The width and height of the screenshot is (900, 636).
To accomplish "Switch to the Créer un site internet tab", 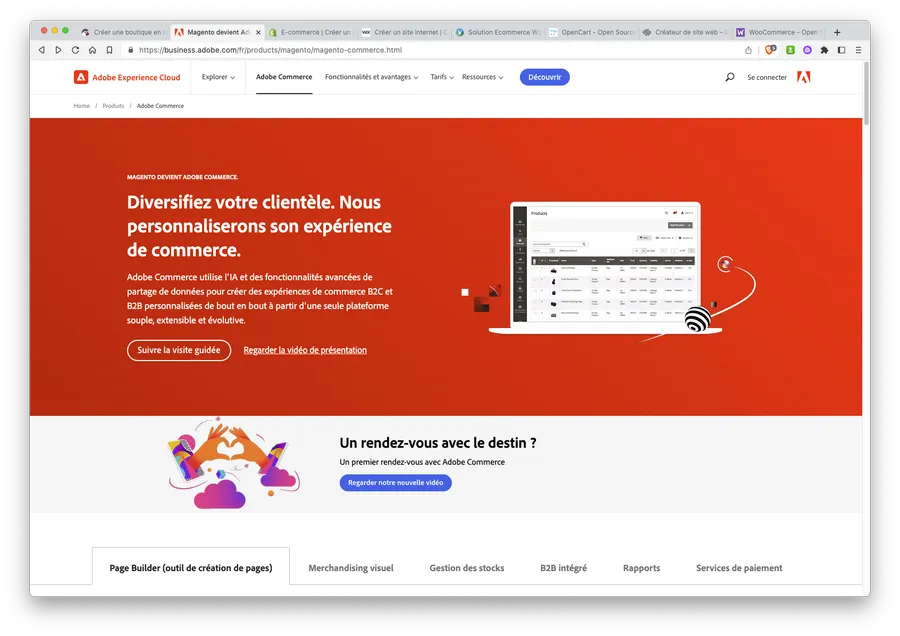I will 405,32.
